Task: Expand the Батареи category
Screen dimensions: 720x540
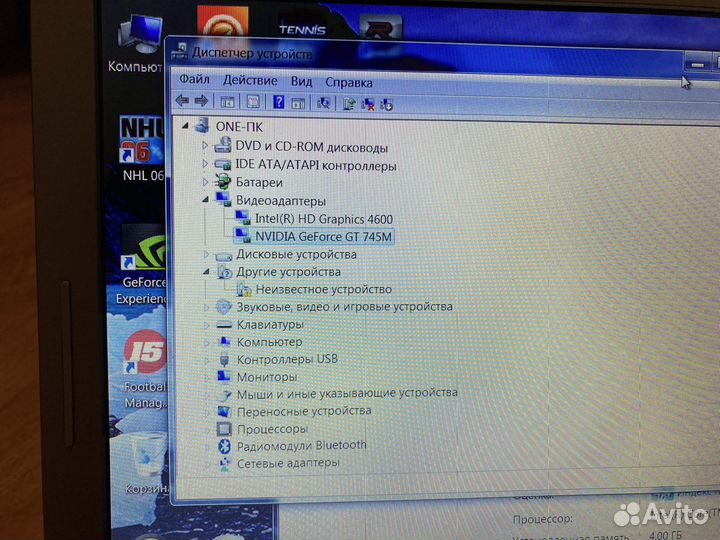Action: coord(205,182)
